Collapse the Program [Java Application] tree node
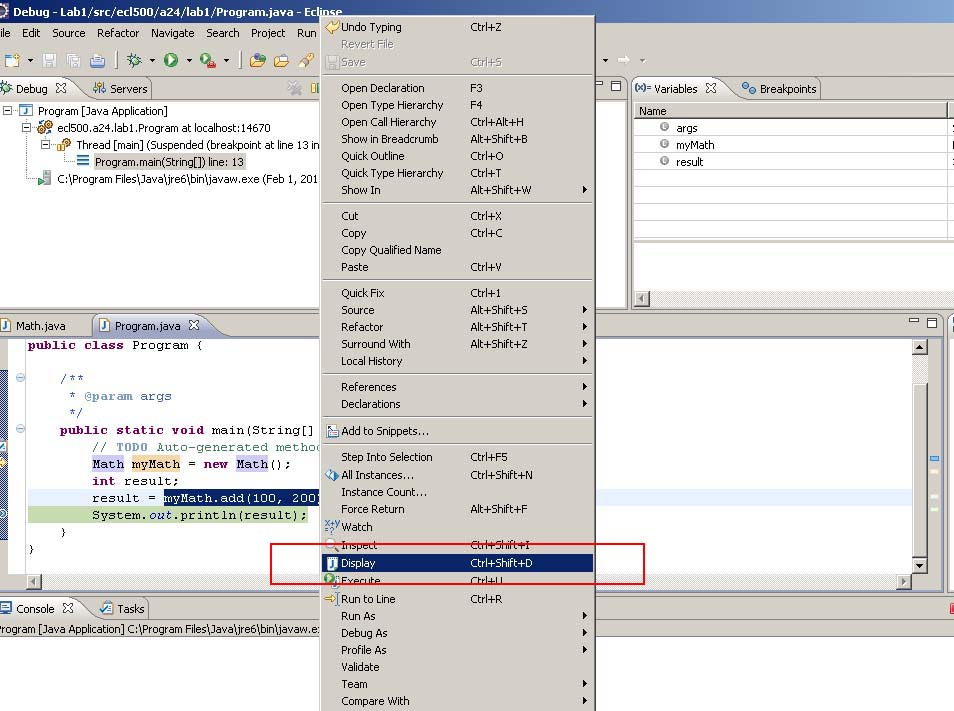954x711 pixels. 7,111
